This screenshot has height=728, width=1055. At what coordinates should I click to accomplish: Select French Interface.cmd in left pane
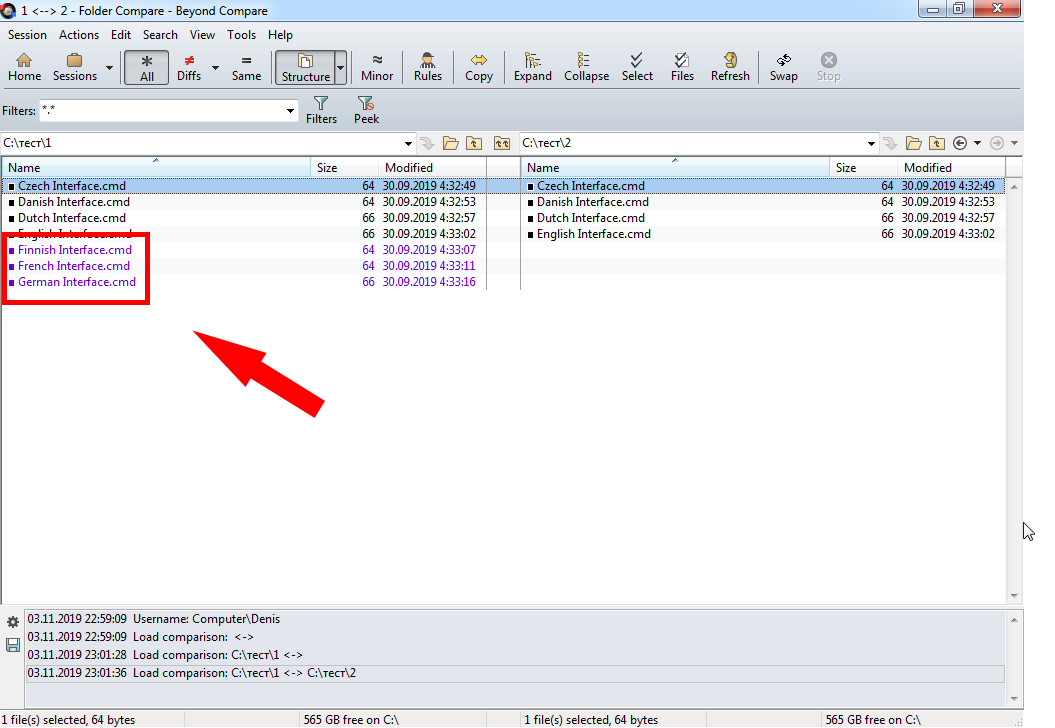[74, 266]
